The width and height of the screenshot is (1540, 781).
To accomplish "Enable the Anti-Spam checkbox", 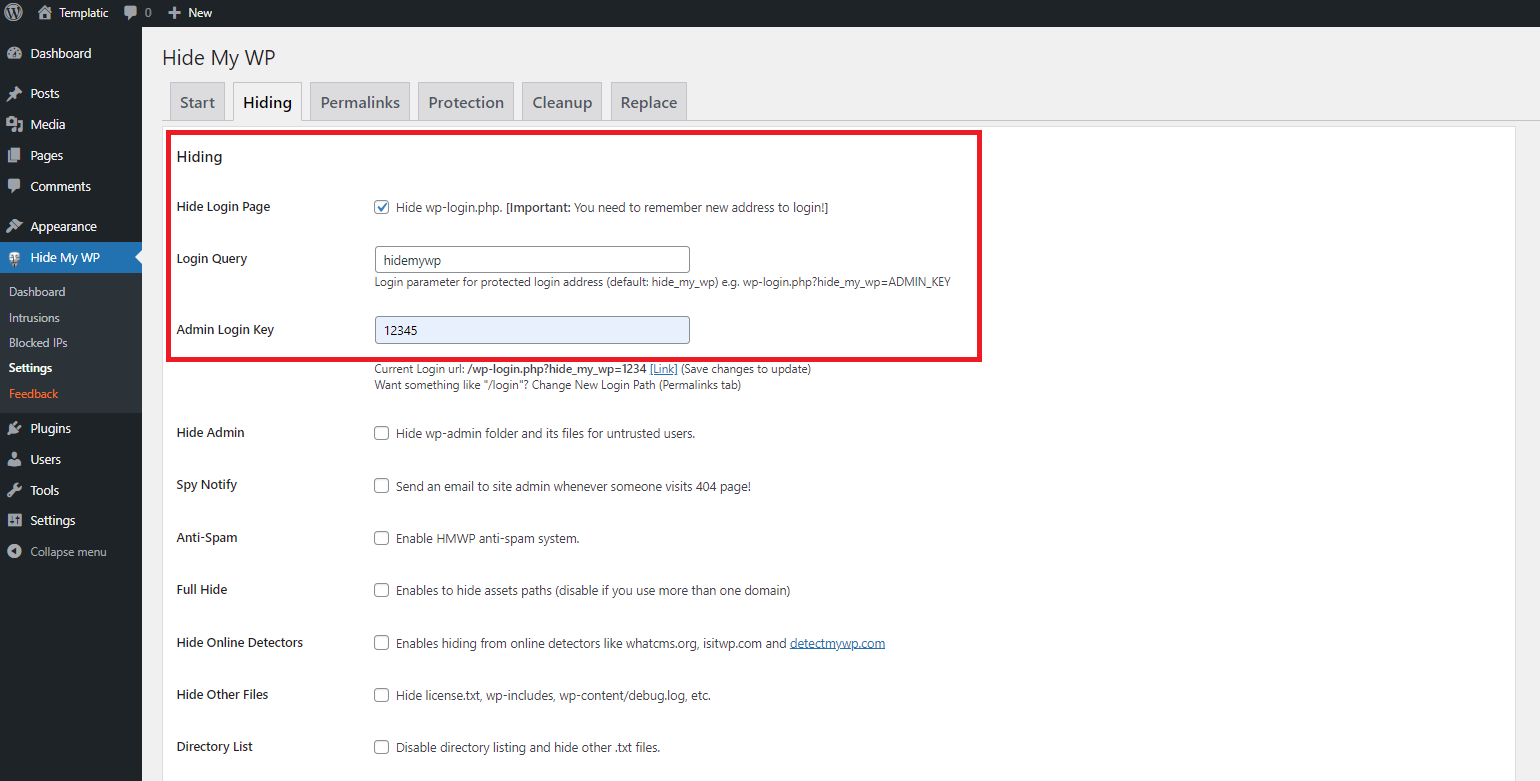I will (382, 538).
